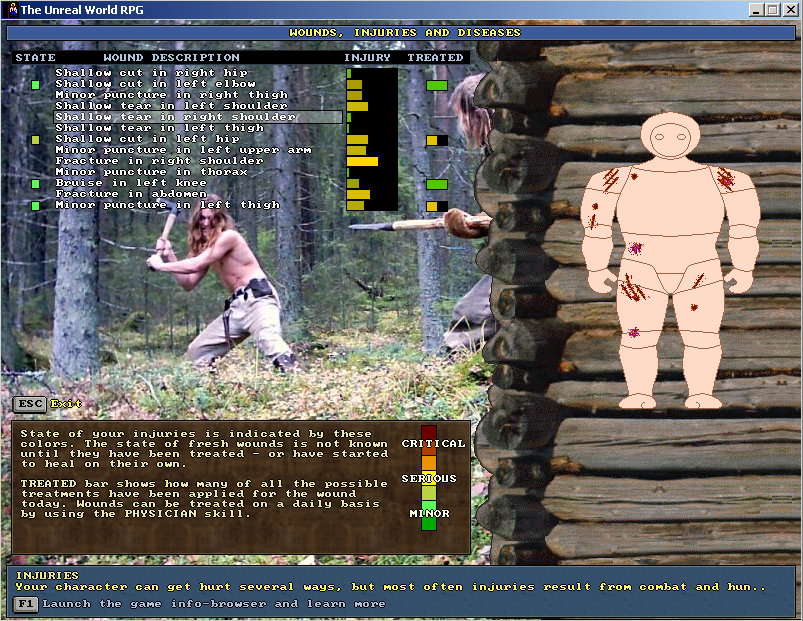The width and height of the screenshot is (803, 621).
Task: Click the F1 key icon
Action: point(26,604)
